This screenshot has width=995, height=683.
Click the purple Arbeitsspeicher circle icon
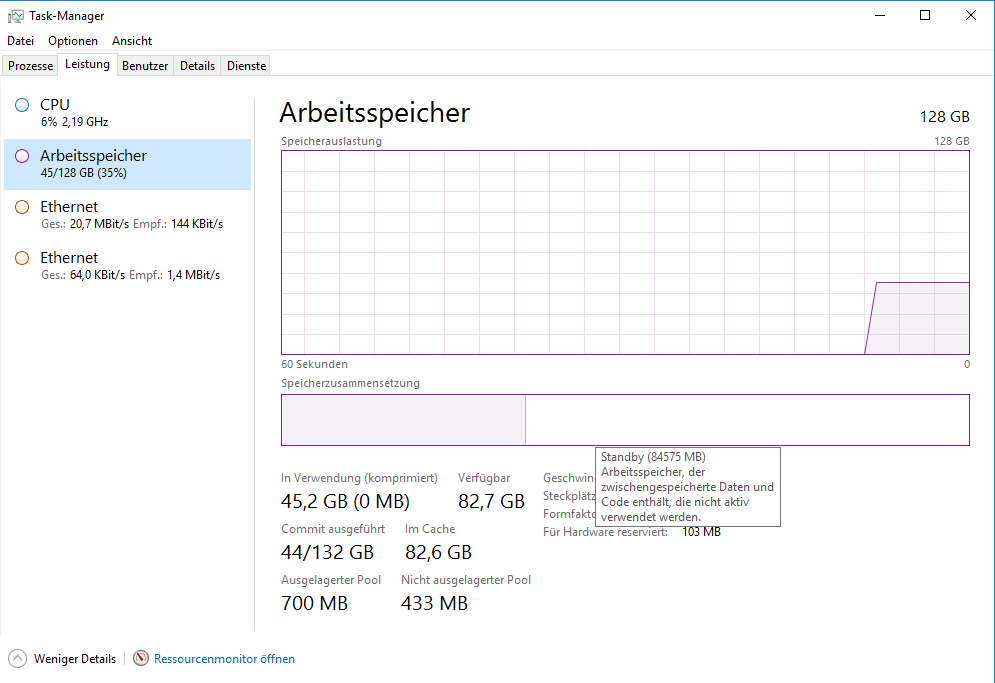(x=22, y=156)
